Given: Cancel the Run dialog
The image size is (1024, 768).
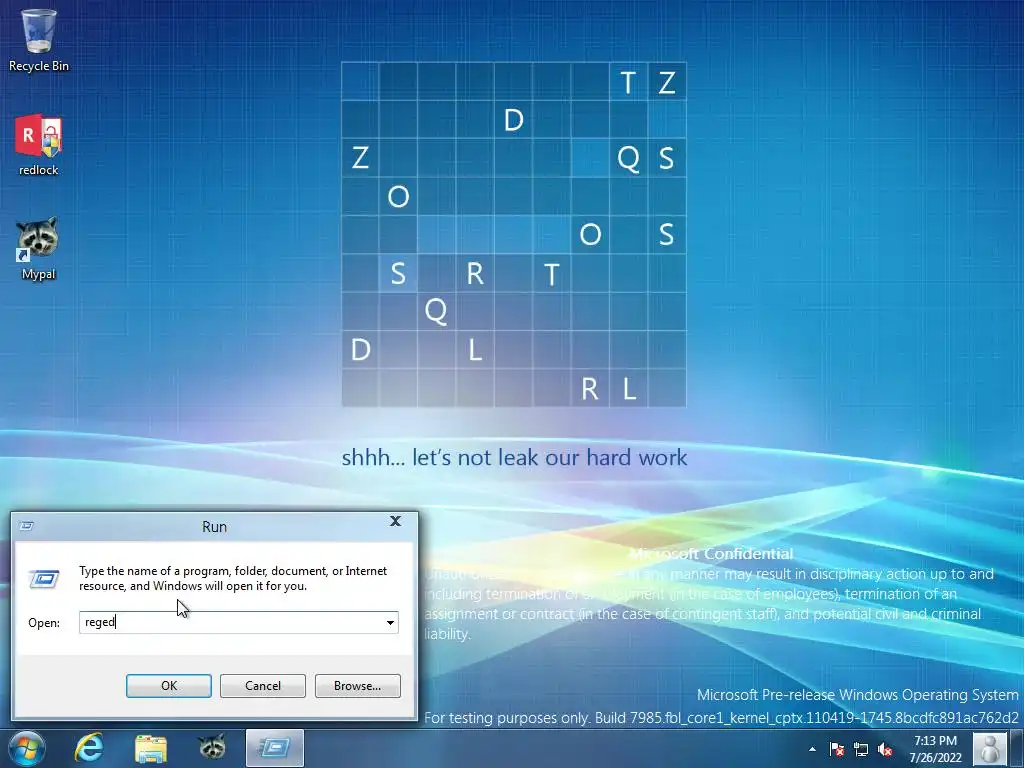Looking at the screenshot, I should pyautogui.click(x=263, y=686).
